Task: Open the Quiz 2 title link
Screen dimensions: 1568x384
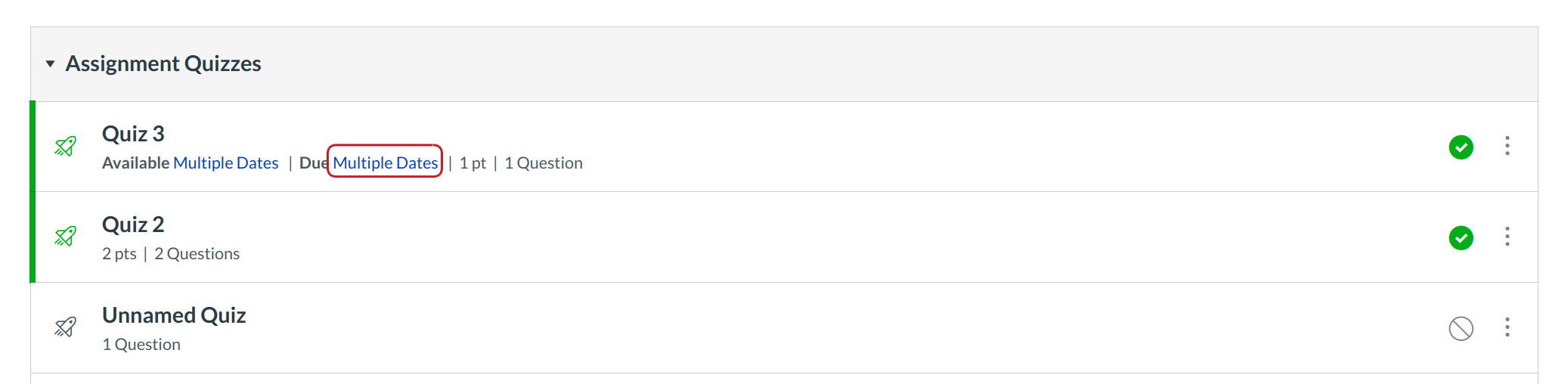Action: click(x=133, y=225)
